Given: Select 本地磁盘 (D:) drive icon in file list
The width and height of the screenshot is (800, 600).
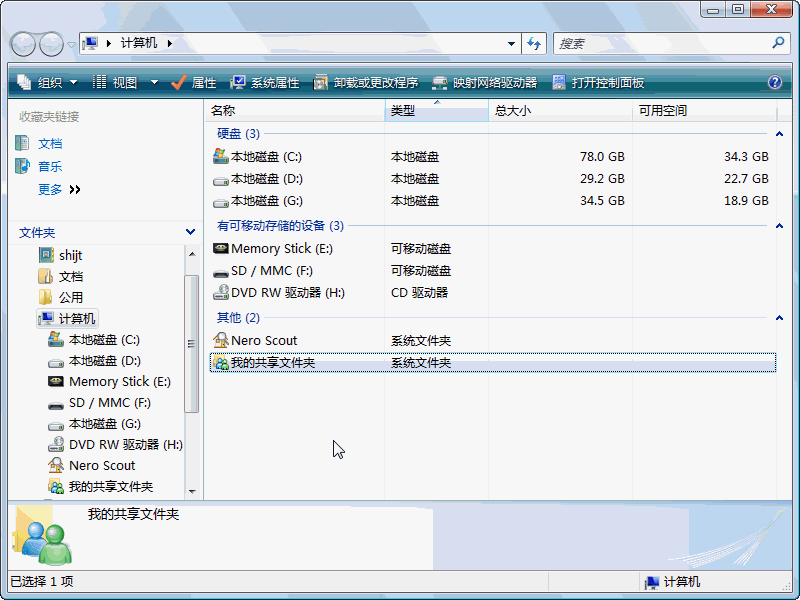Looking at the screenshot, I should coord(220,180).
